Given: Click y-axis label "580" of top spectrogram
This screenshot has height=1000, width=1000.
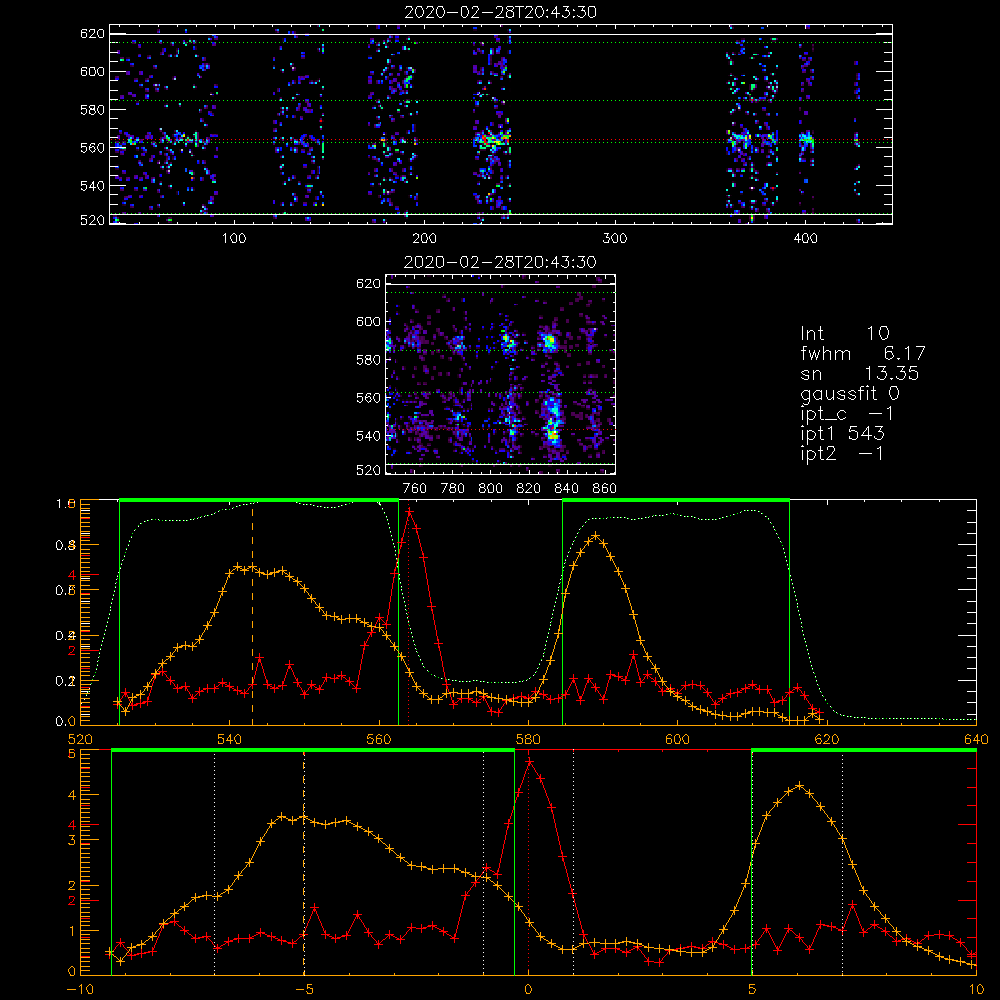Looking at the screenshot, I should pos(92,110).
